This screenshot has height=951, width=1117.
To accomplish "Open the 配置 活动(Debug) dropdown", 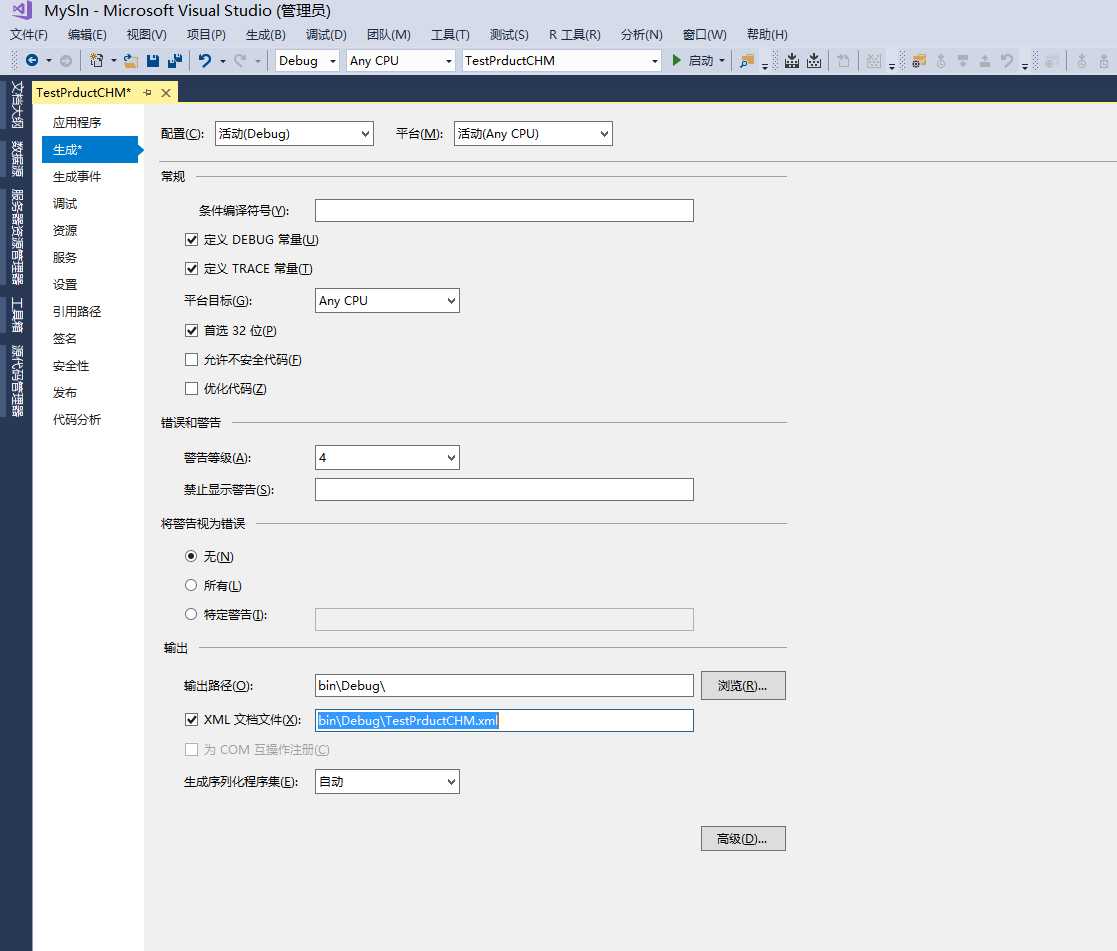I will [294, 134].
